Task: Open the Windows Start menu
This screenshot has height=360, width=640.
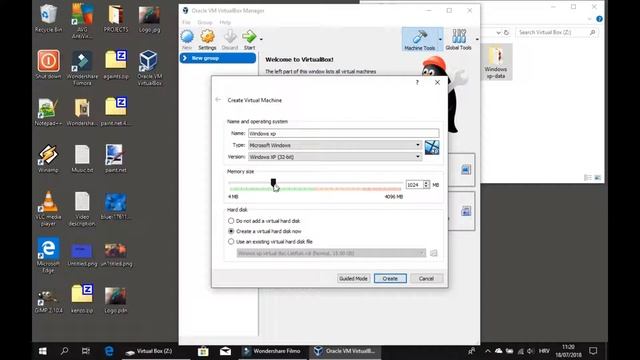Action: click(42, 351)
